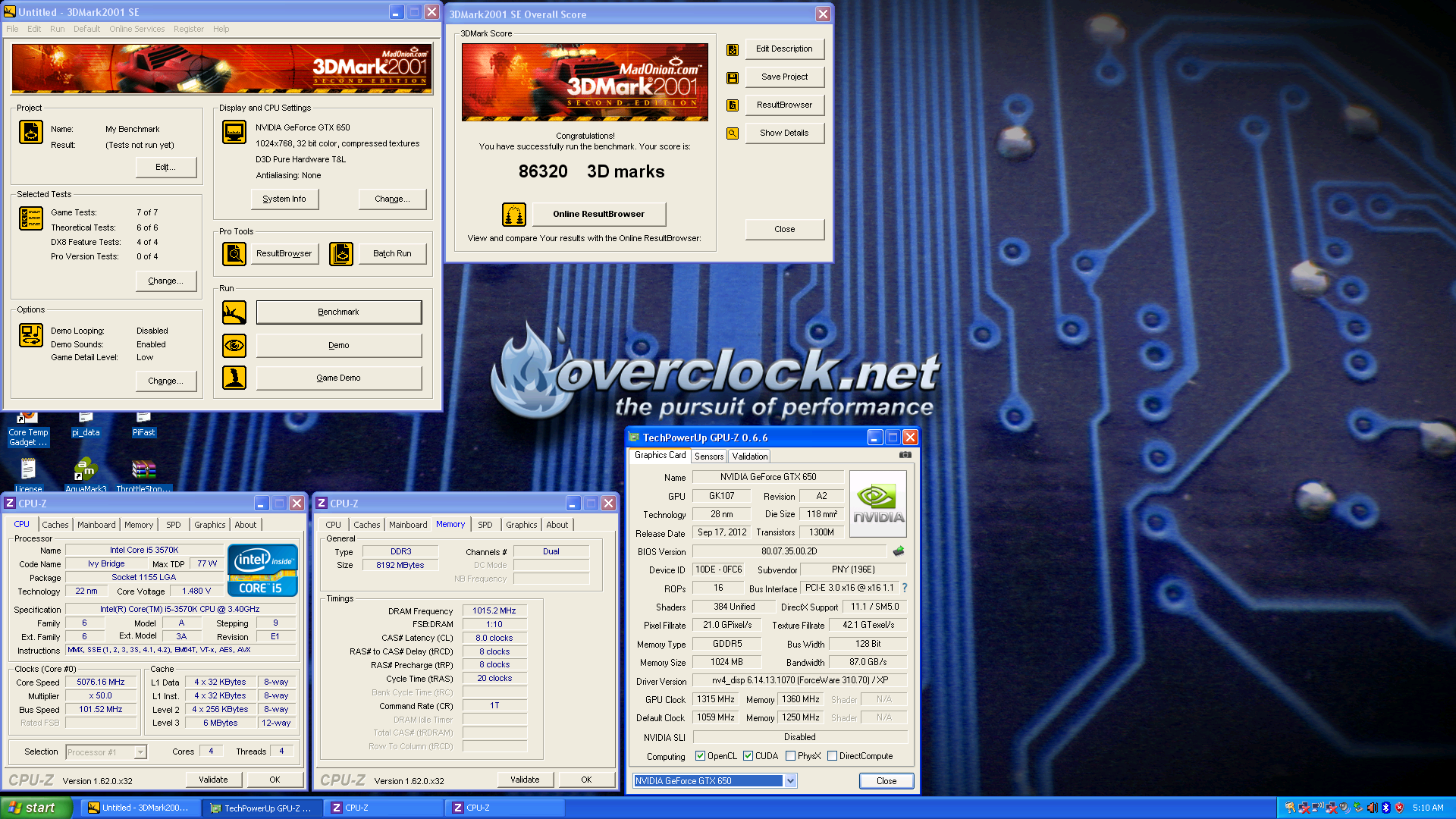Viewport: 1456px width, 819px height.
Task: Toggle the CUDA checkbox
Action: click(x=748, y=756)
